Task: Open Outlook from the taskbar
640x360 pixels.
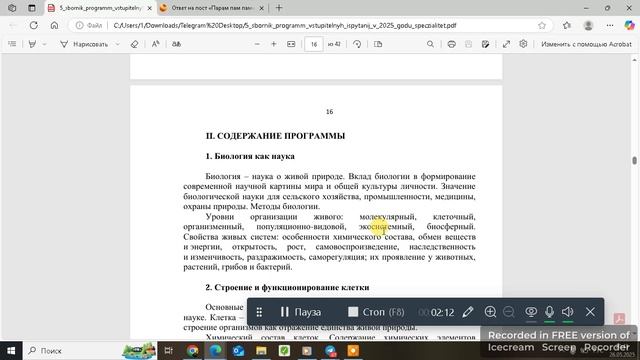Action: [x=238, y=351]
